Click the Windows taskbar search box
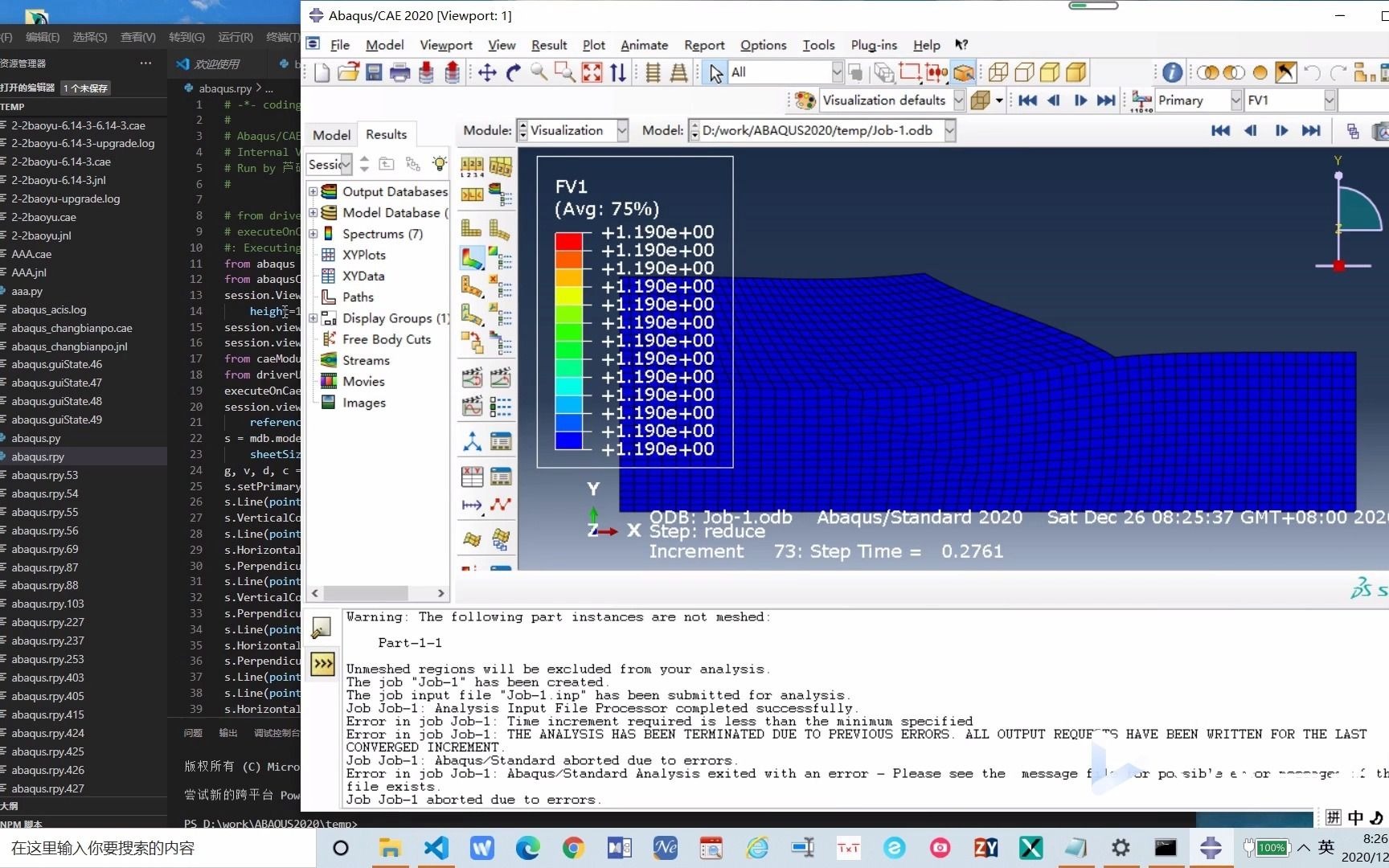The width and height of the screenshot is (1389, 868). (157, 848)
